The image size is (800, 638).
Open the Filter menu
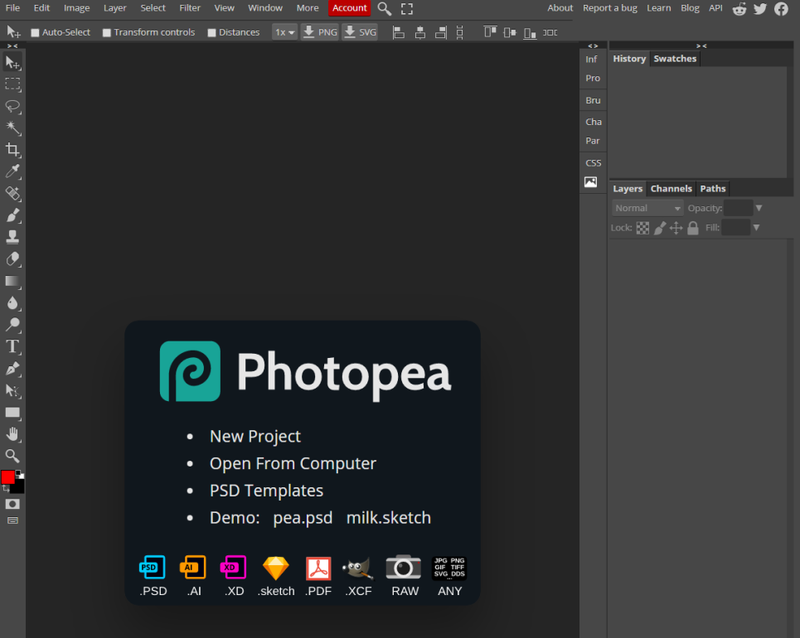190,8
